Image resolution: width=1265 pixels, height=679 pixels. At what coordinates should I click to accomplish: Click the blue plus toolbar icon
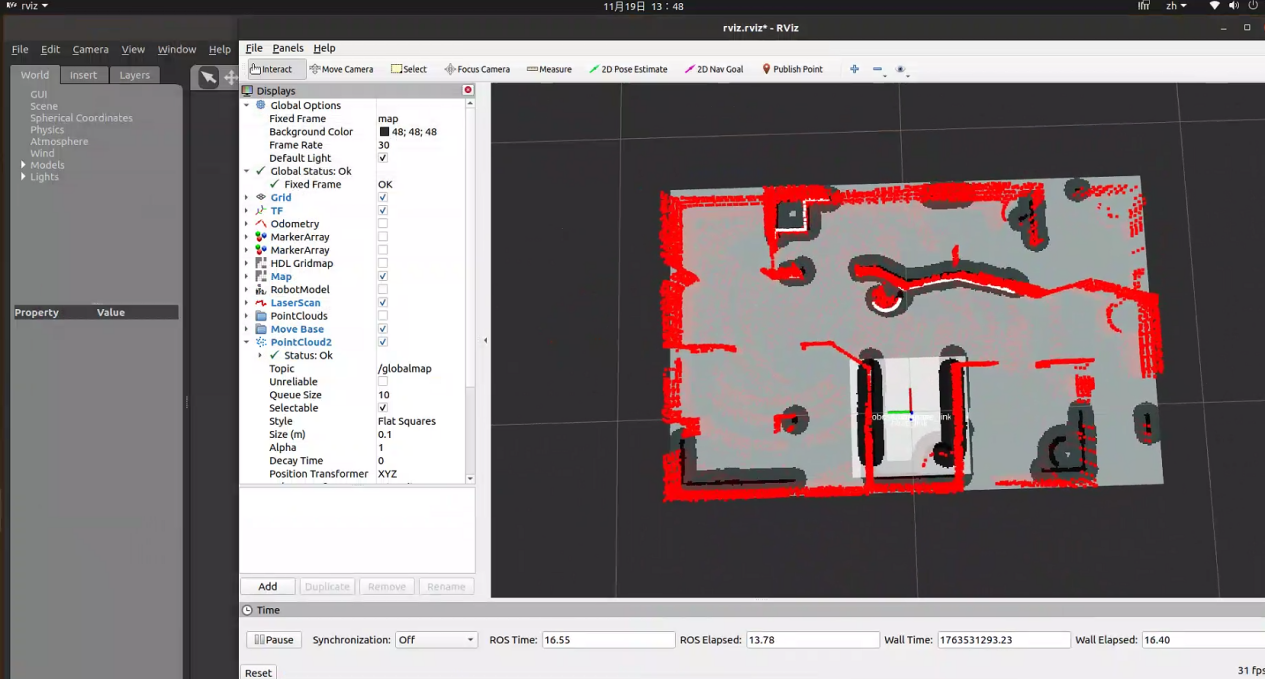pyautogui.click(x=854, y=69)
